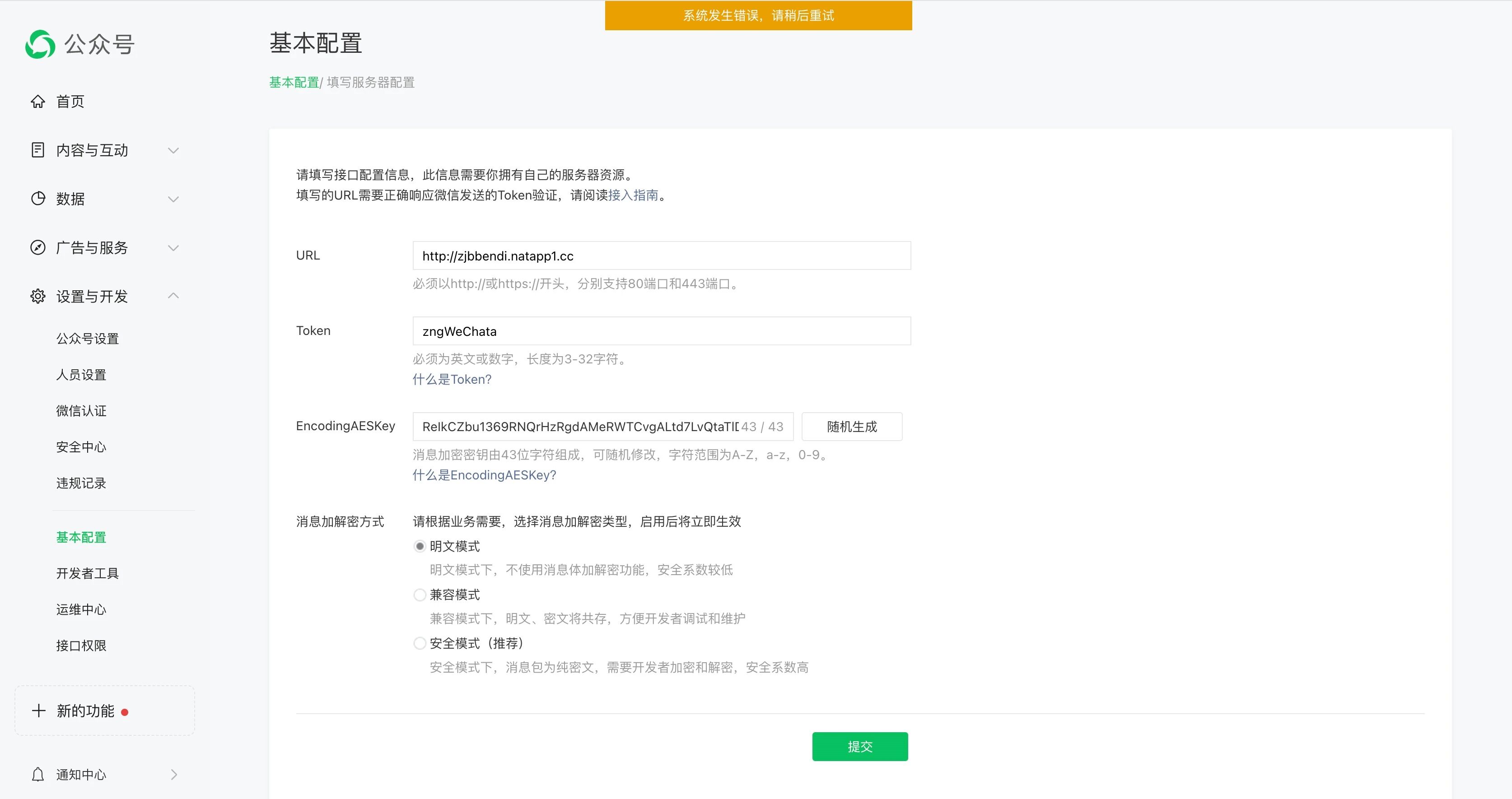Expand the 数据 menu chevron
The width and height of the screenshot is (1512, 799).
(x=173, y=199)
